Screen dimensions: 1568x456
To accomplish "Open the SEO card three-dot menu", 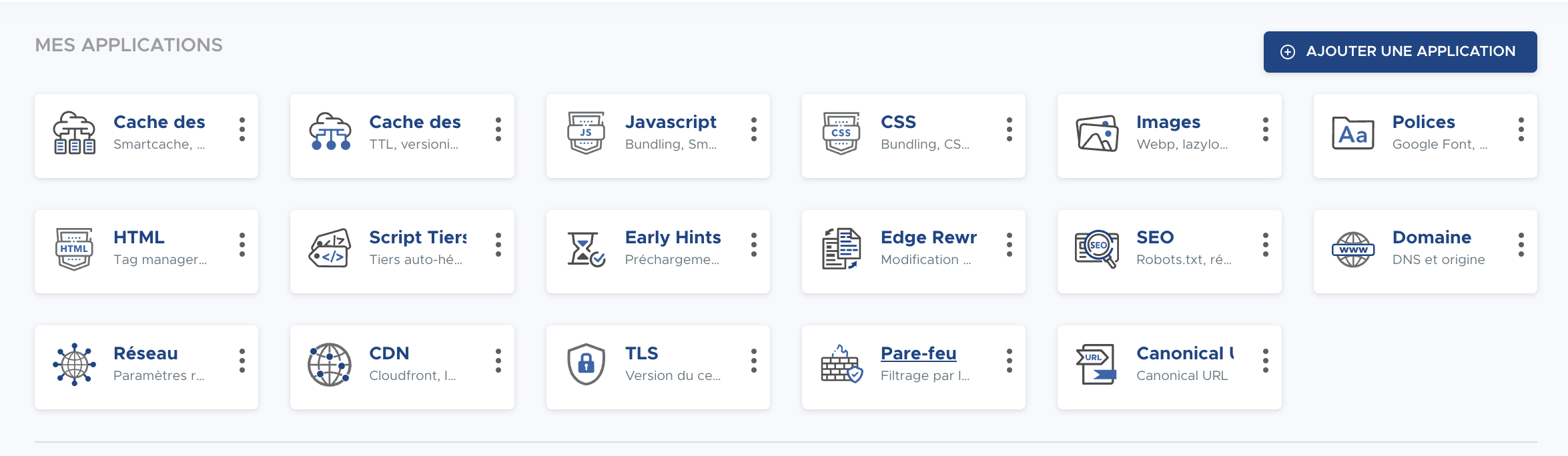I will click(x=1266, y=245).
